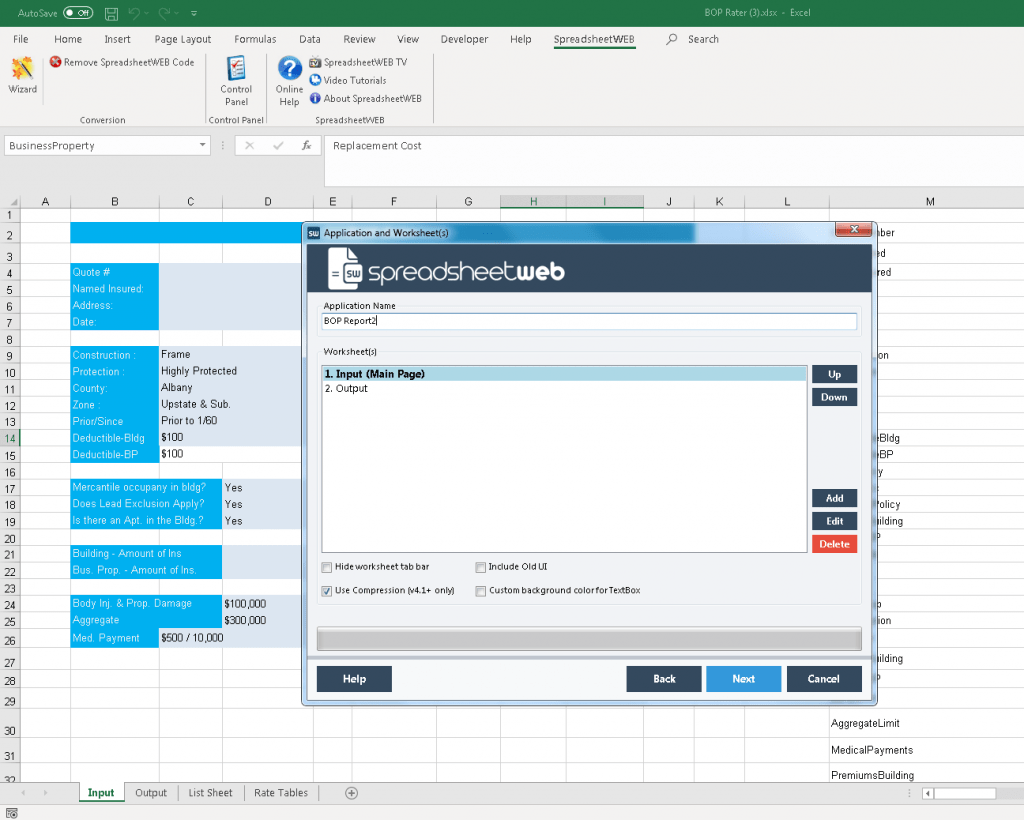The image size is (1024, 820).
Task: Click Back in the dialog
Action: (664, 679)
